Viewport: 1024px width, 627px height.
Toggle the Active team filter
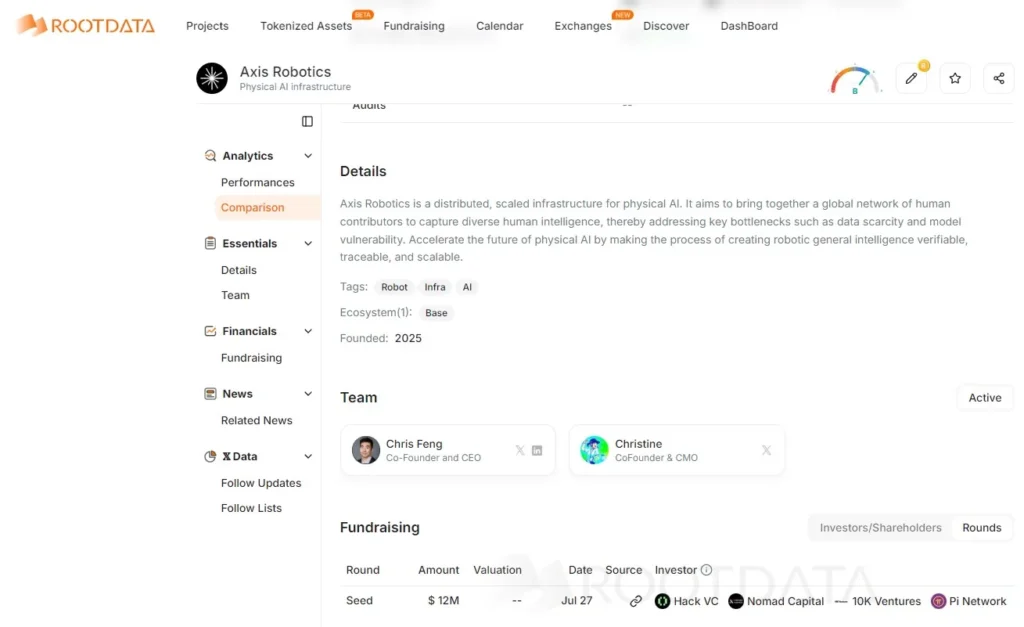point(985,398)
